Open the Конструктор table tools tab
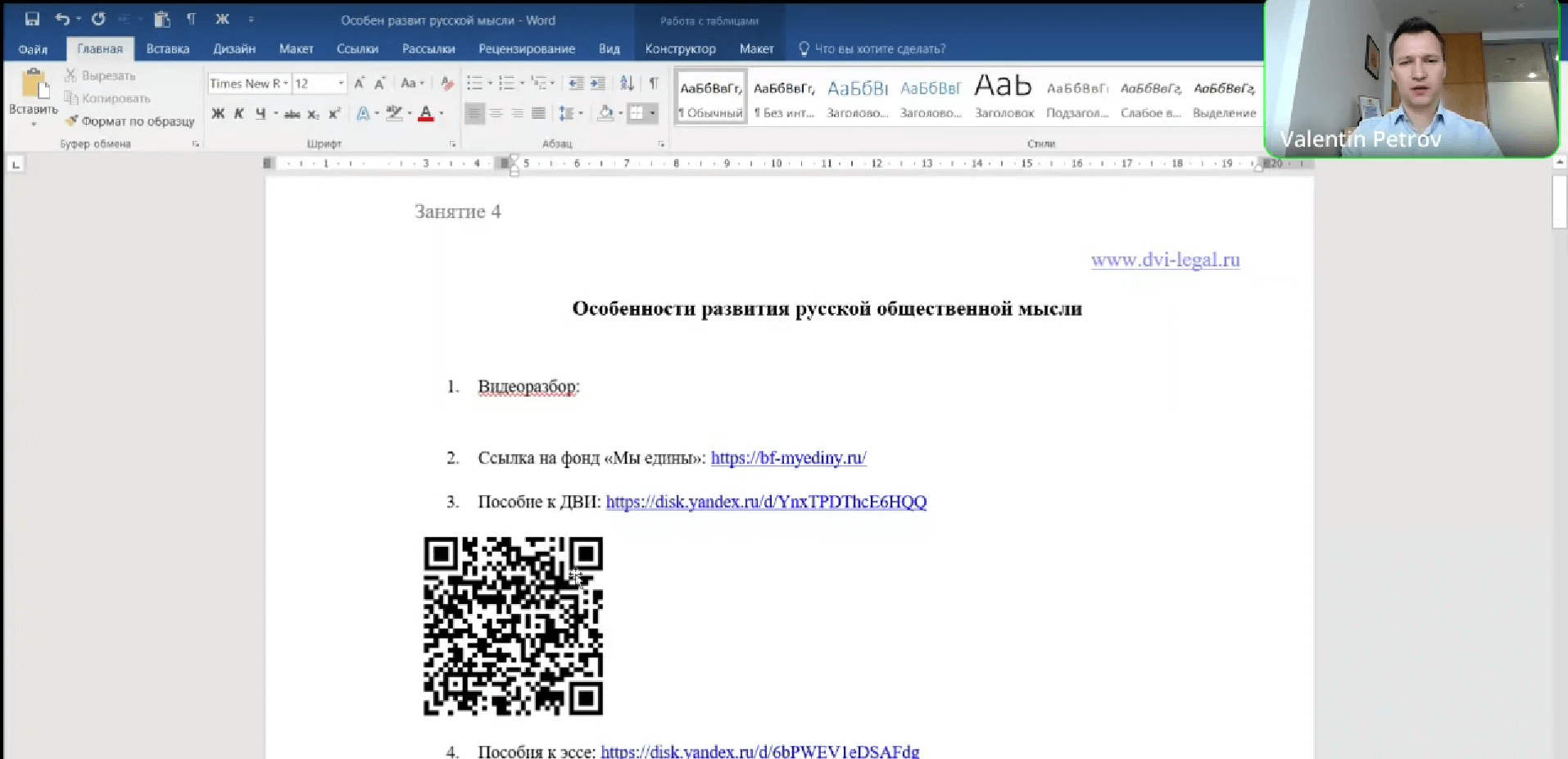 point(680,48)
